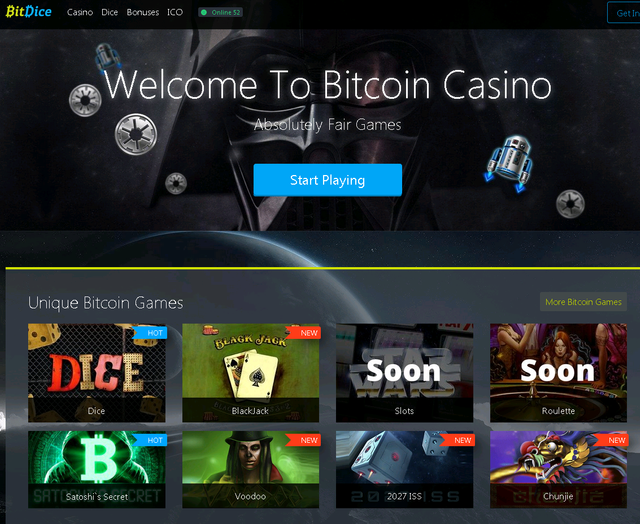Go to the Bonuses page
The height and width of the screenshot is (524, 640).
point(142,12)
